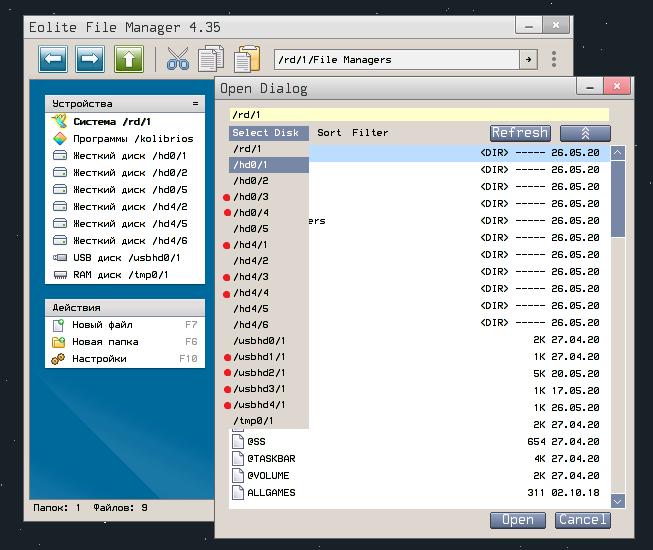Click scrollbar down arrow in file list
653x550 pixels.
point(617,500)
